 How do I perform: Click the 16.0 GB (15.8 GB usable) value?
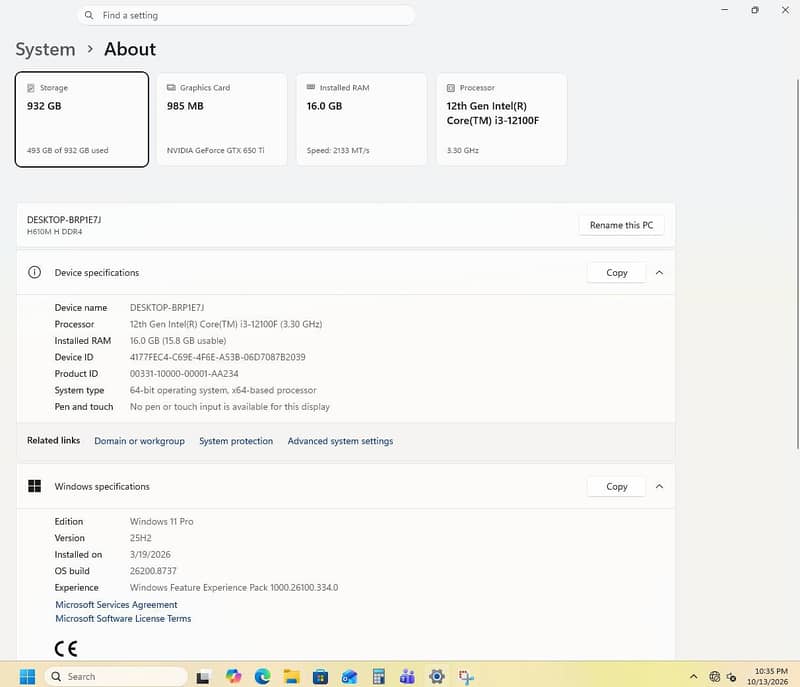tap(178, 341)
